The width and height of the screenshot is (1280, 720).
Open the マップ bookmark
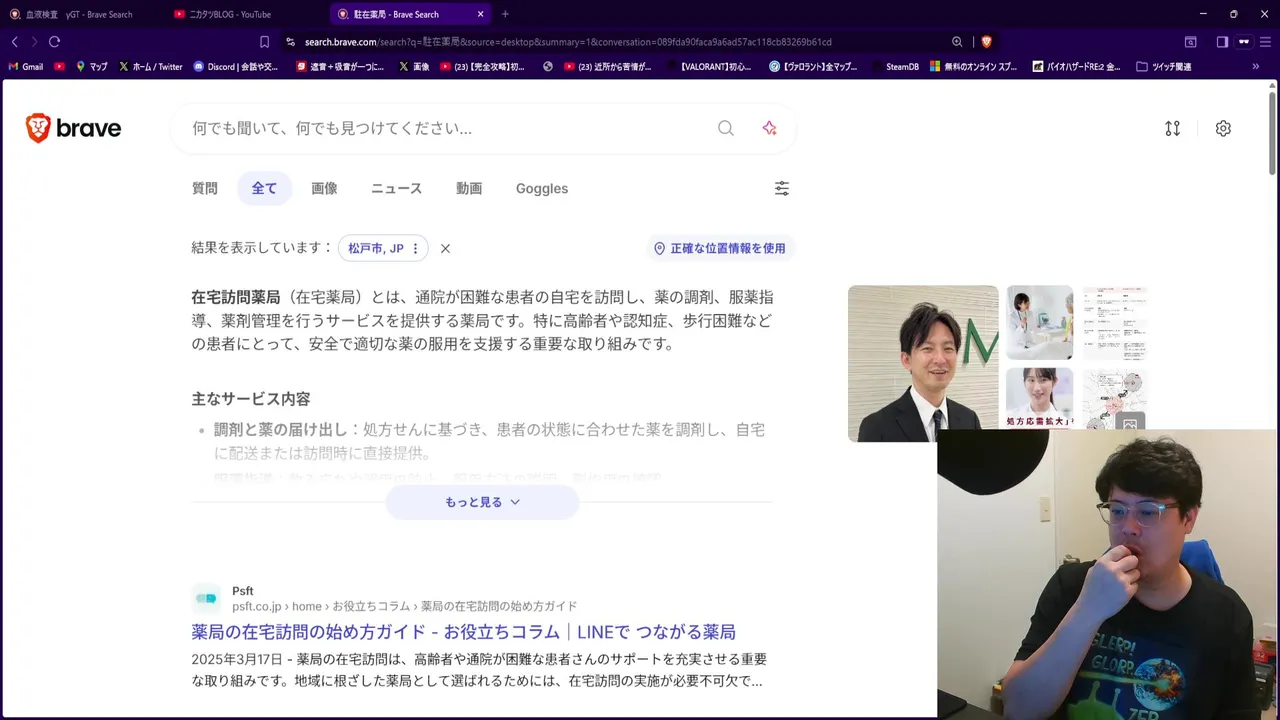pos(91,67)
